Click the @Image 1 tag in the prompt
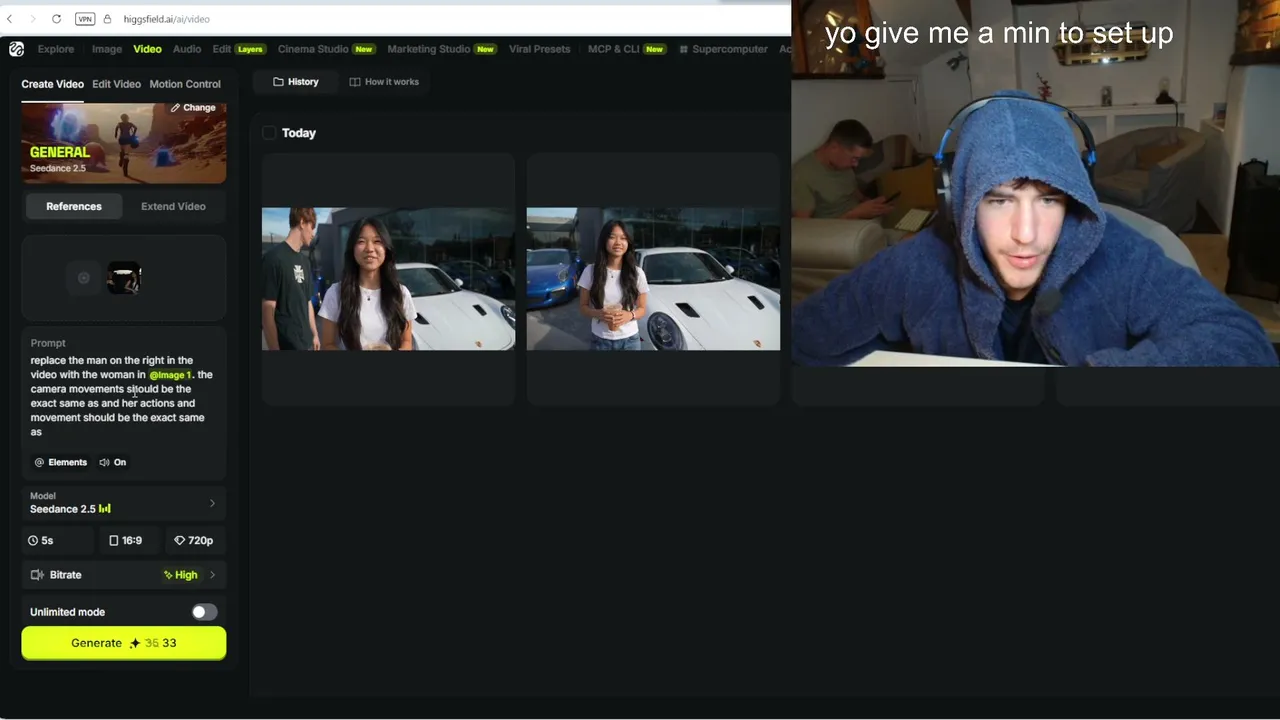Image resolution: width=1280 pixels, height=720 pixels. [x=170, y=375]
